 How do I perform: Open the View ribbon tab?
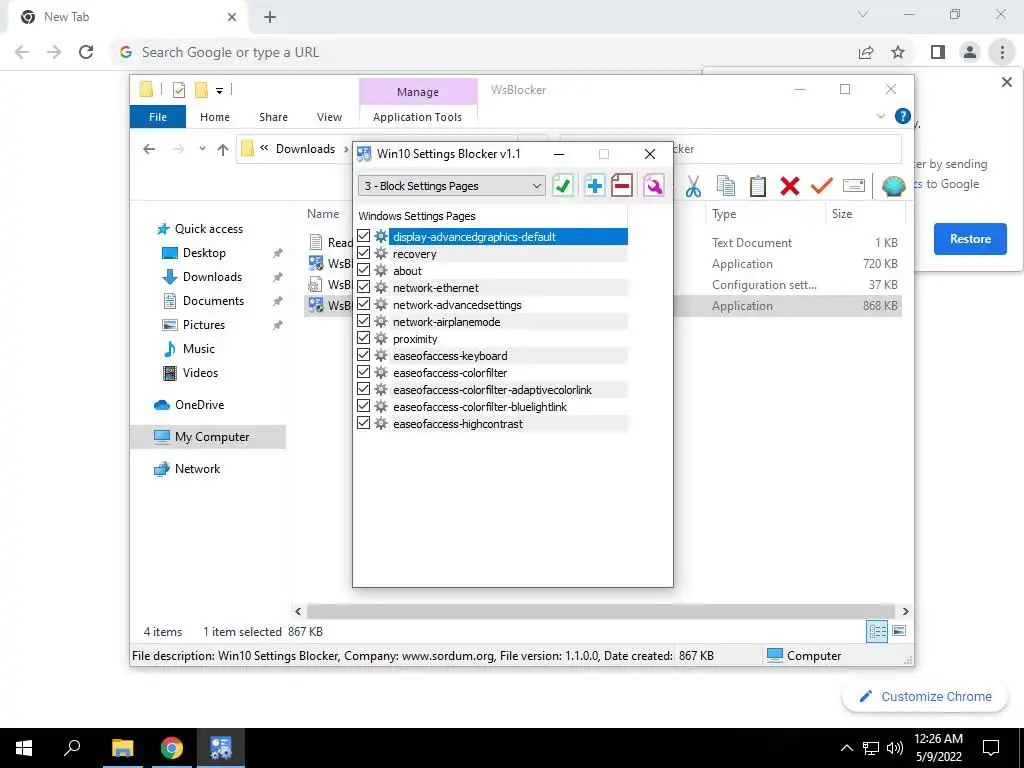(329, 117)
